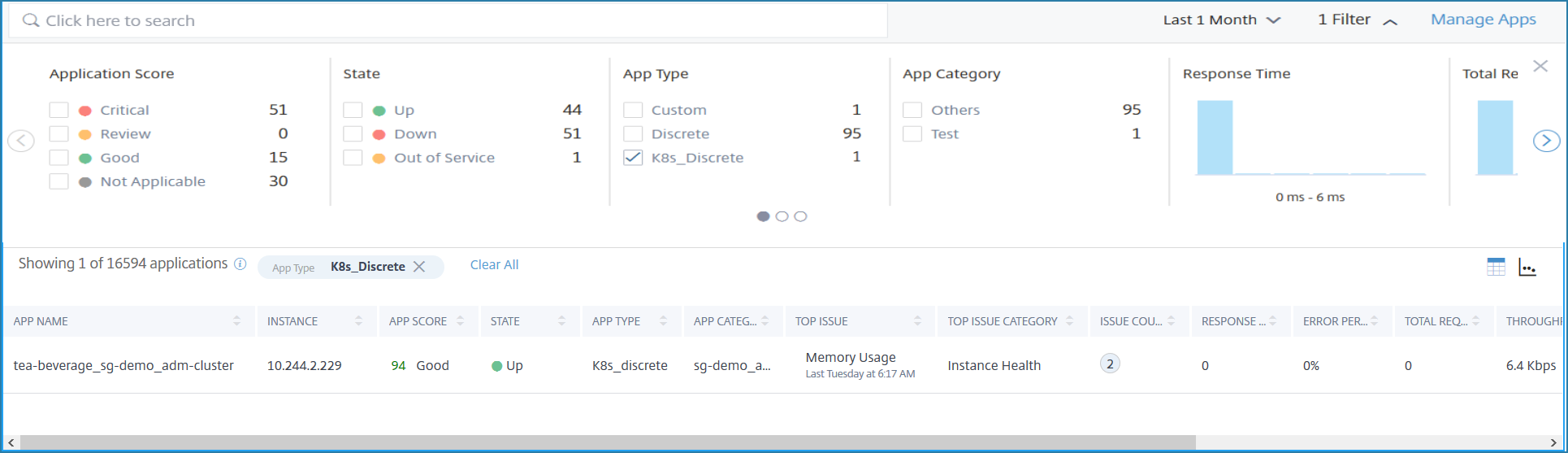This screenshot has height=453, width=1568.
Task: Open the Last 1 Month time dropdown
Action: pos(1222,20)
